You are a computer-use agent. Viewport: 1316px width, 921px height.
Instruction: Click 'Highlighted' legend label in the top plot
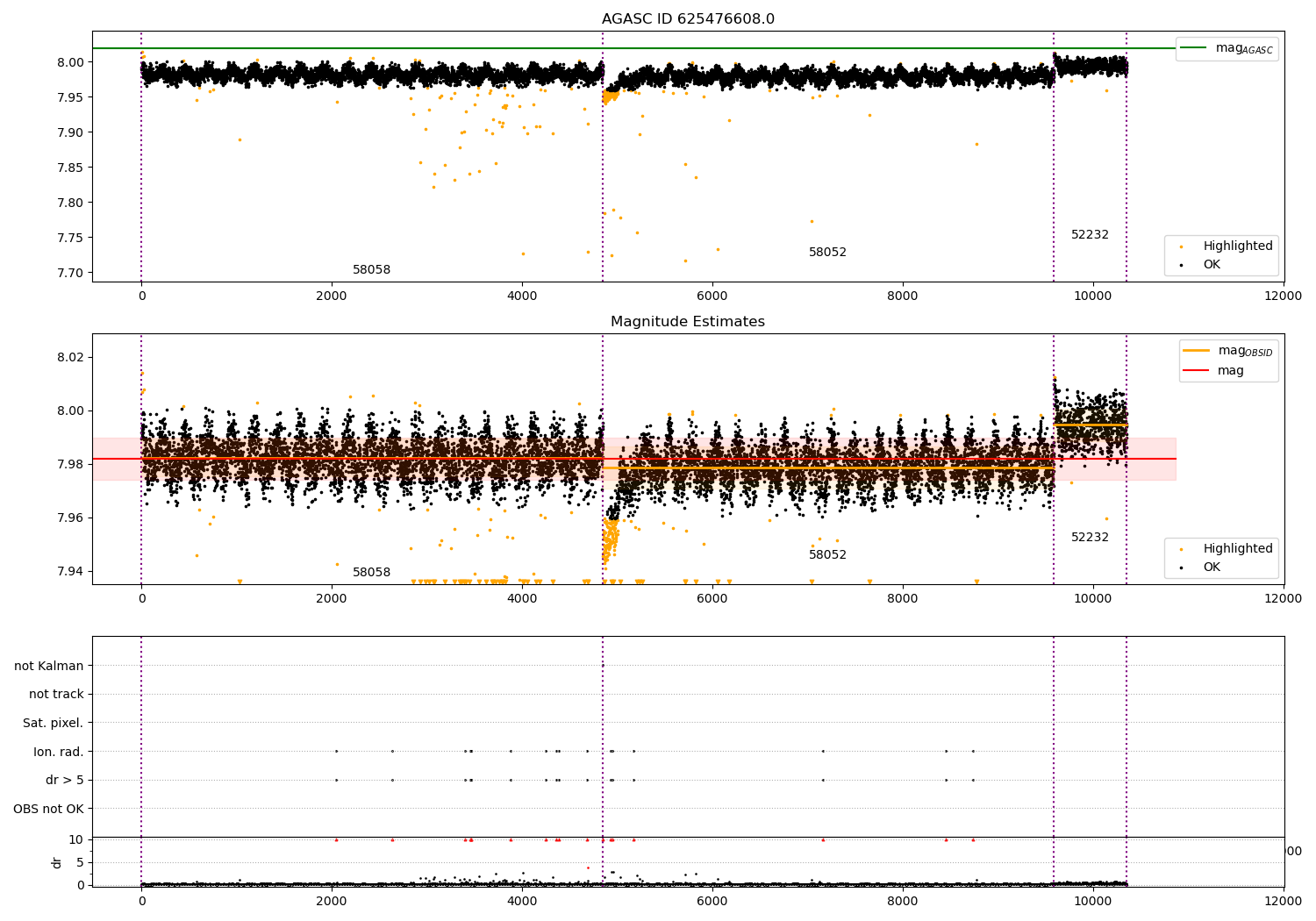(x=1237, y=246)
